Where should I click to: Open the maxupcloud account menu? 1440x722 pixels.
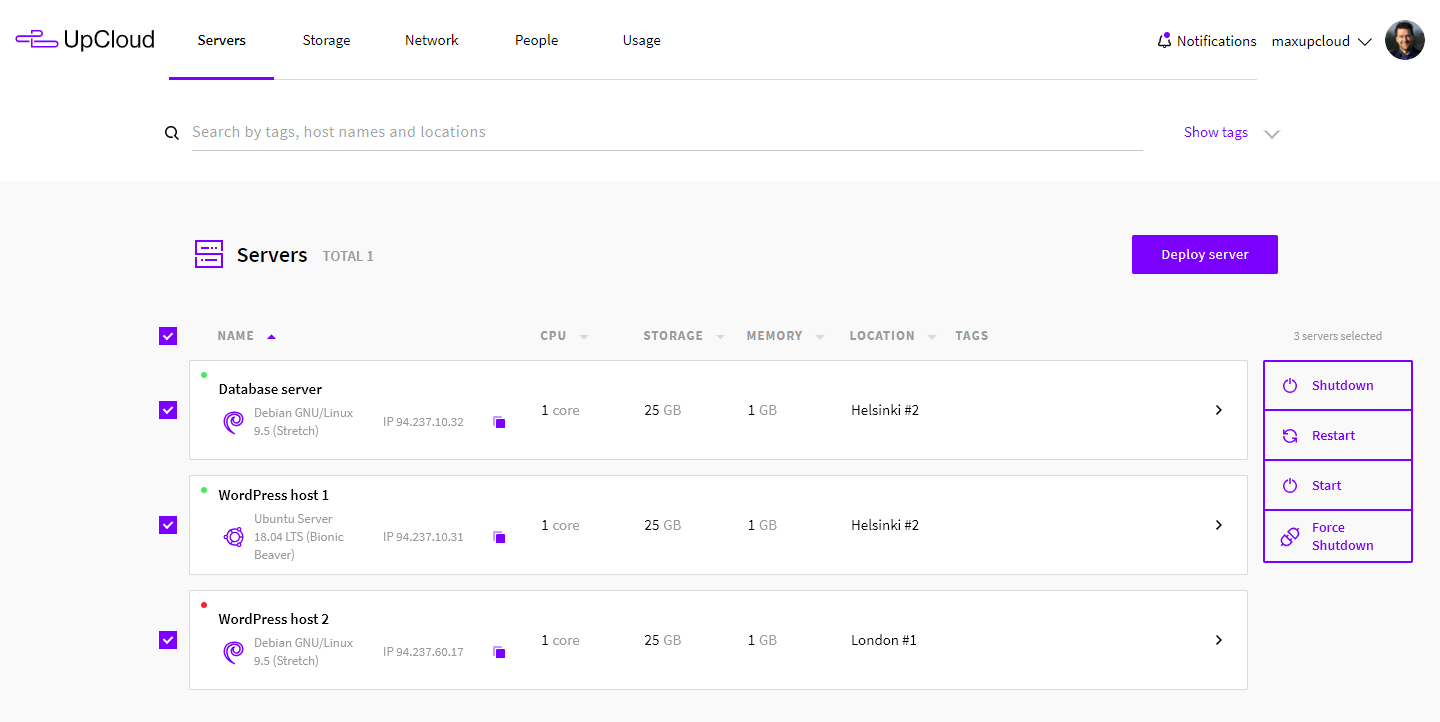coord(1321,41)
